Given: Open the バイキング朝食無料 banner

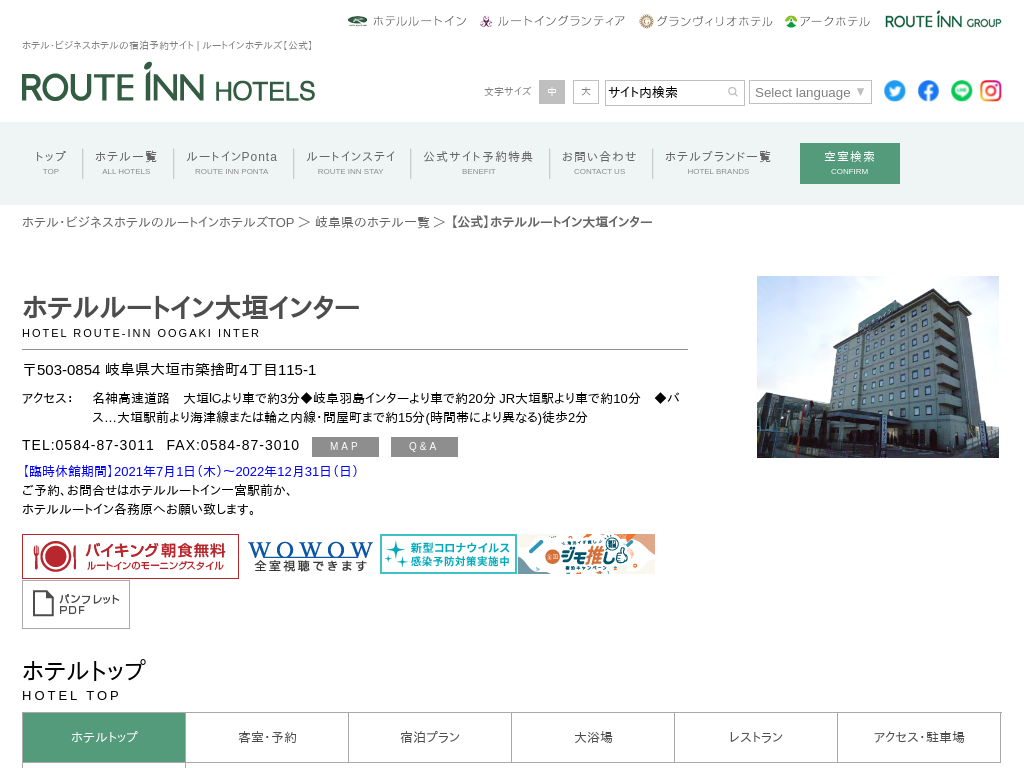Looking at the screenshot, I should pos(131,556).
